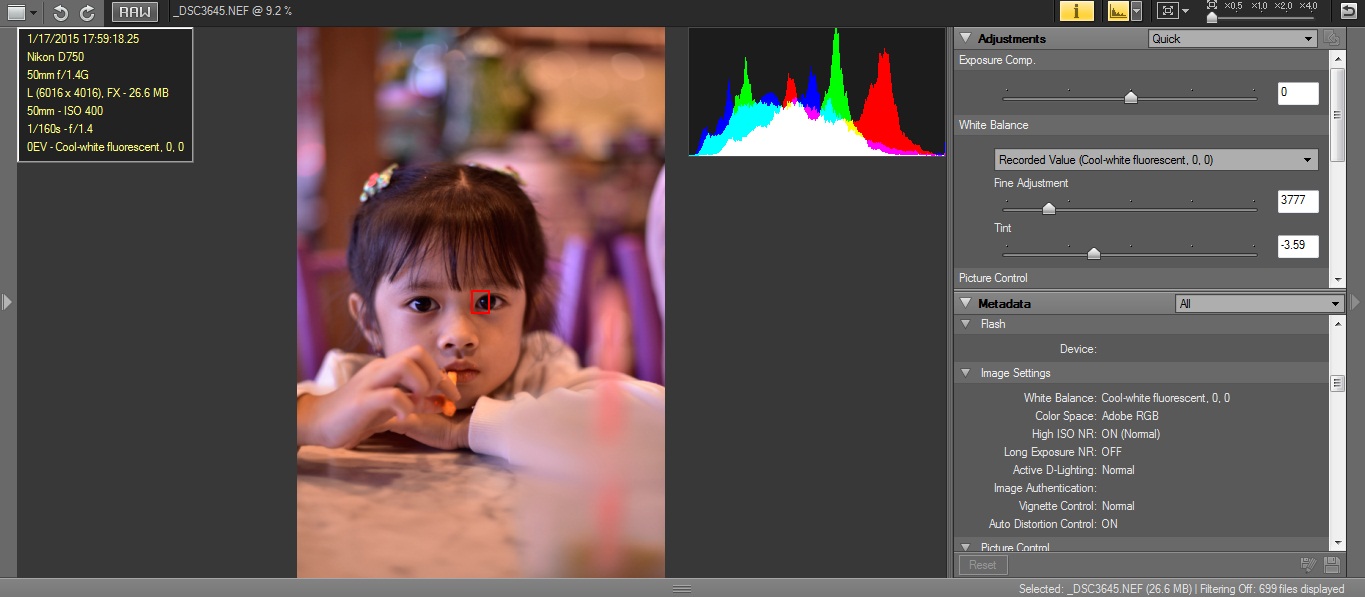Click the Tint value input field
Screen dimensions: 1365x597
[x=1297, y=246]
